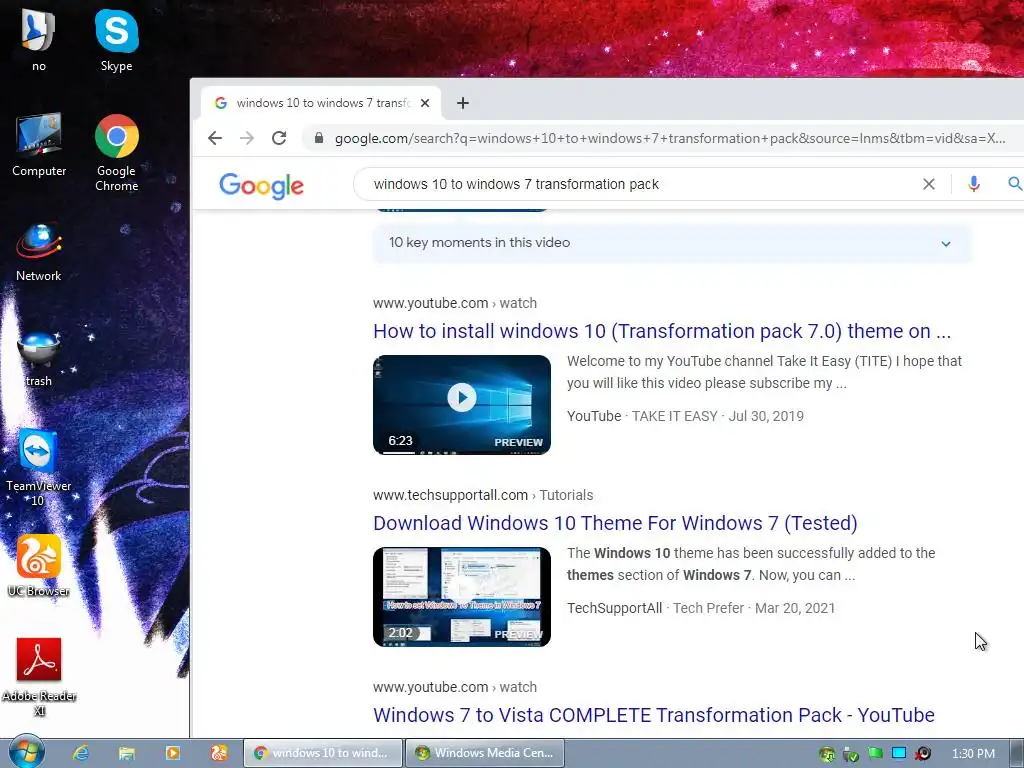Click the blue monitor tray icon
1024x768 pixels.
coord(899,753)
